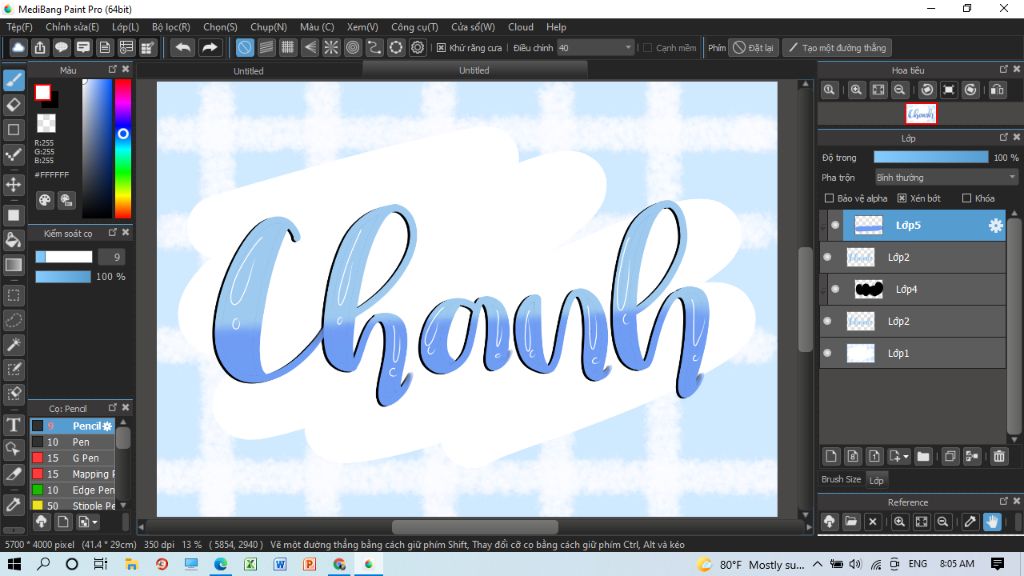This screenshot has width=1024, height=576.
Task: Show hidden icons chevron in system tray
Action: click(x=817, y=564)
